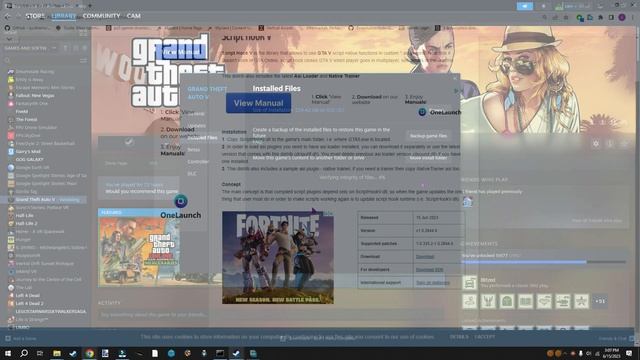
Task: Click I ACCEPT in the cookie banner
Action: [x=484, y=337]
